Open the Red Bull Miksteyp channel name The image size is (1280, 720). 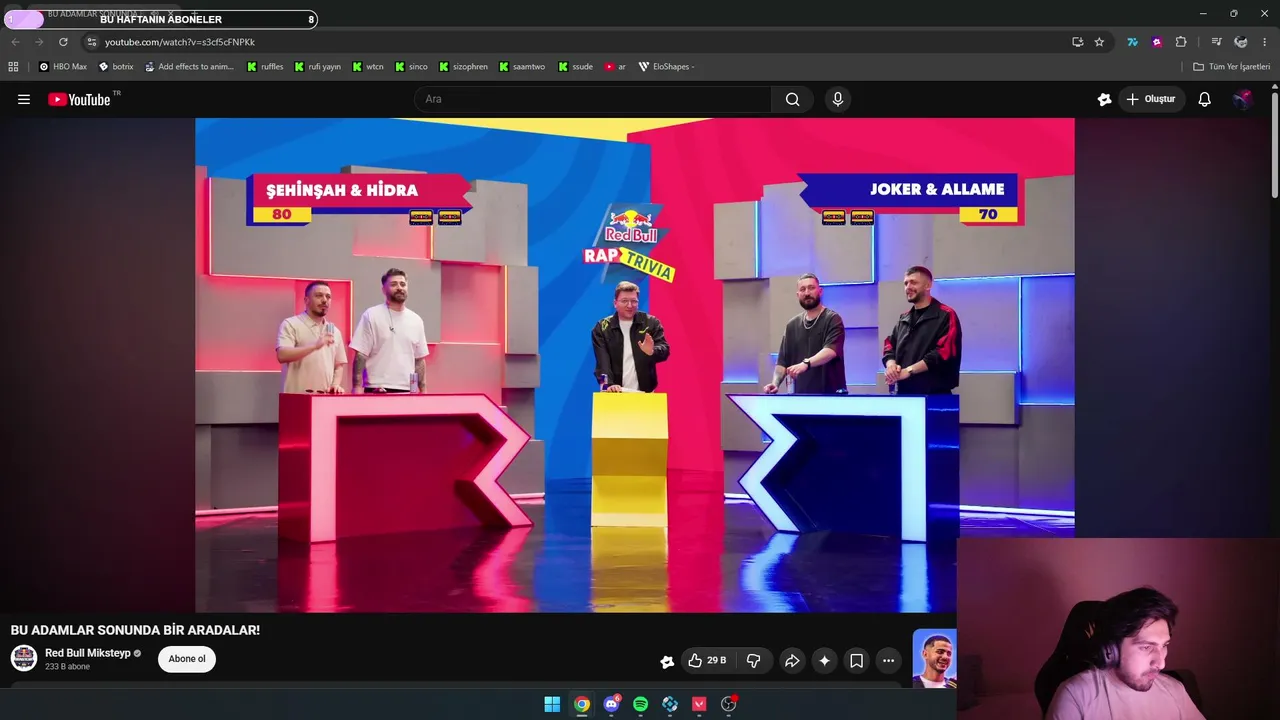tap(88, 653)
